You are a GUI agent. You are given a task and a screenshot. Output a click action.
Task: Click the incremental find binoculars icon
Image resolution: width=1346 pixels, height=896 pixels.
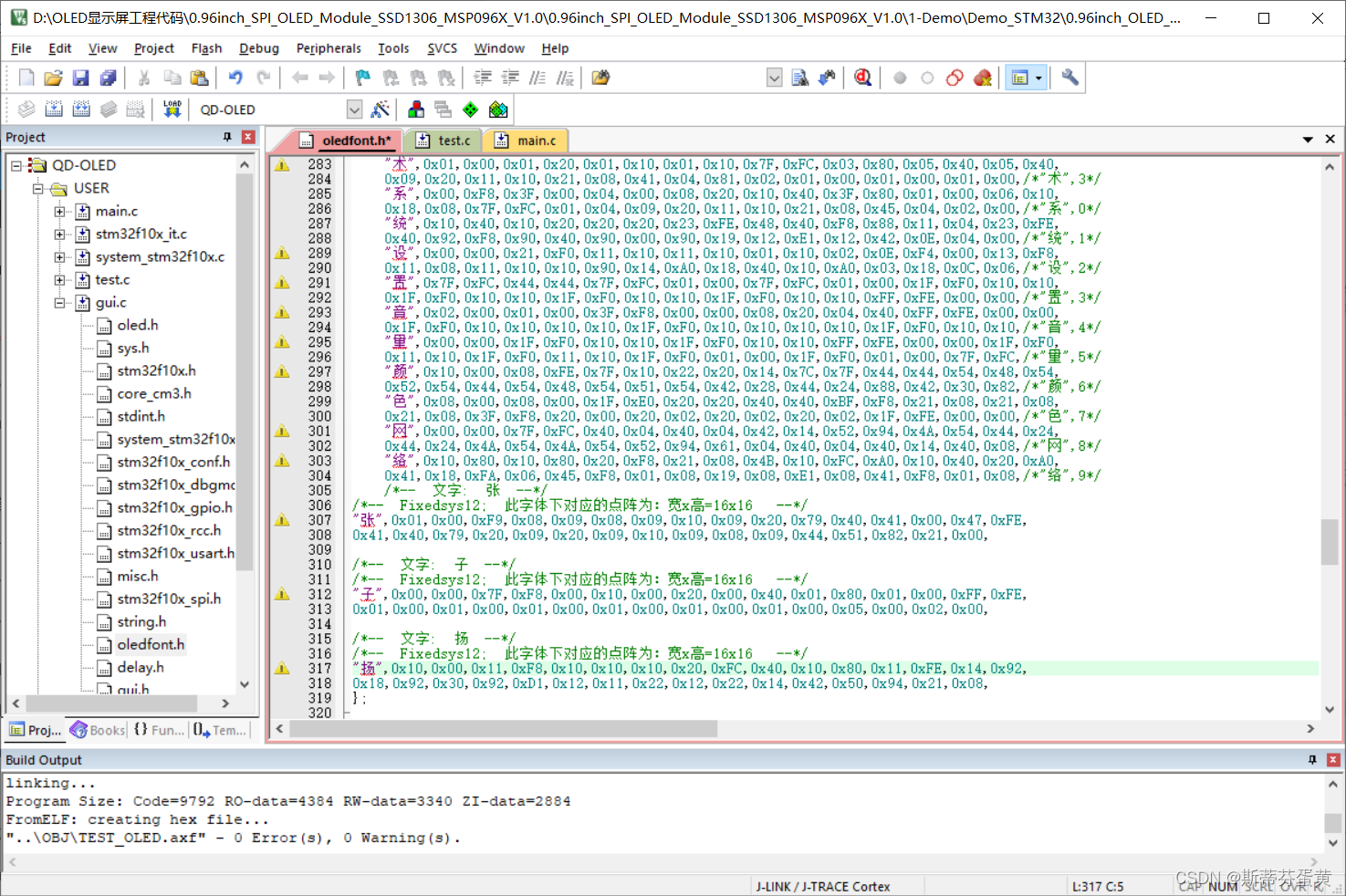point(827,78)
